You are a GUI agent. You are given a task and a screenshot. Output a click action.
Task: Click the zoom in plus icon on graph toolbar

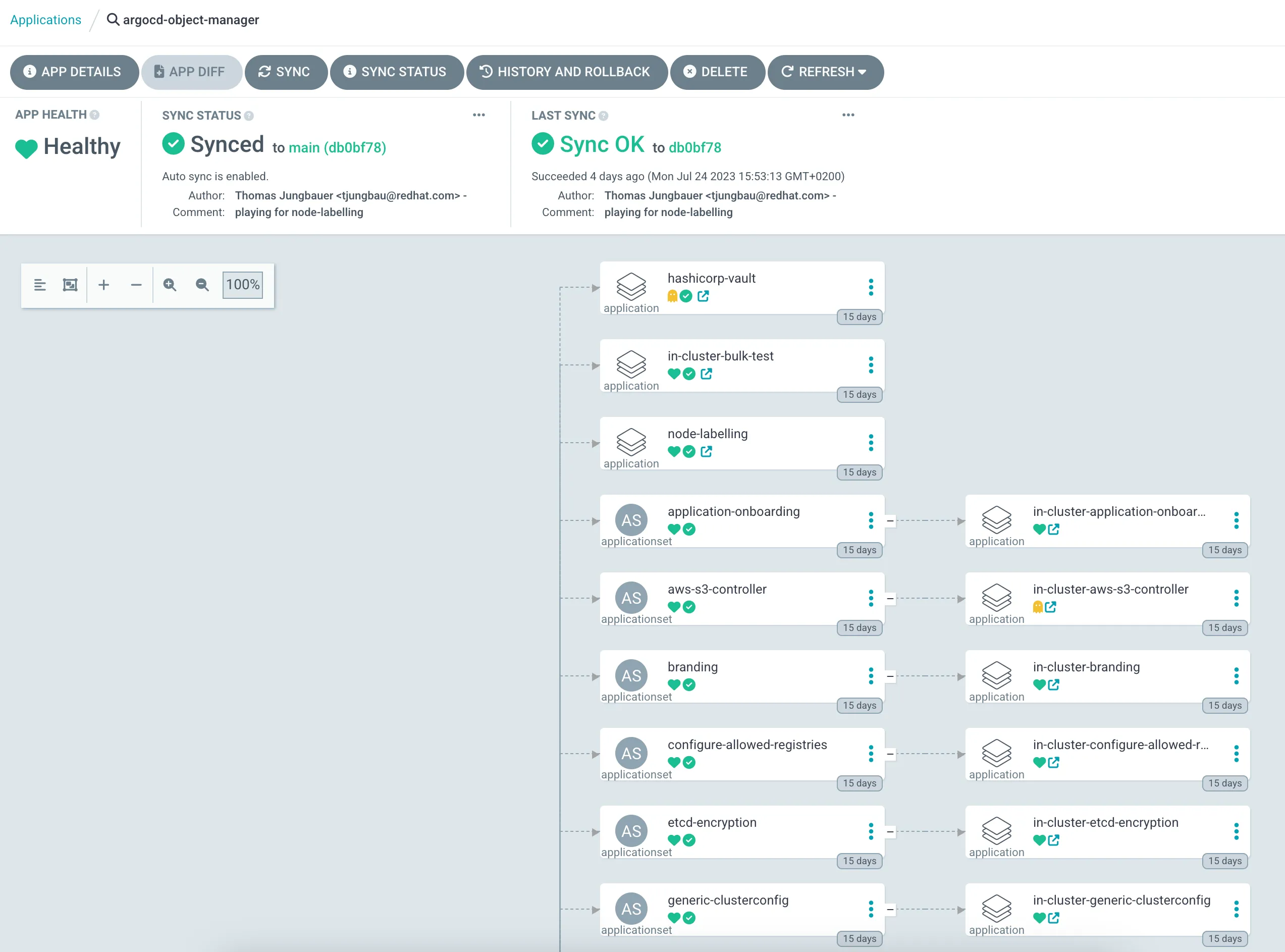104,285
